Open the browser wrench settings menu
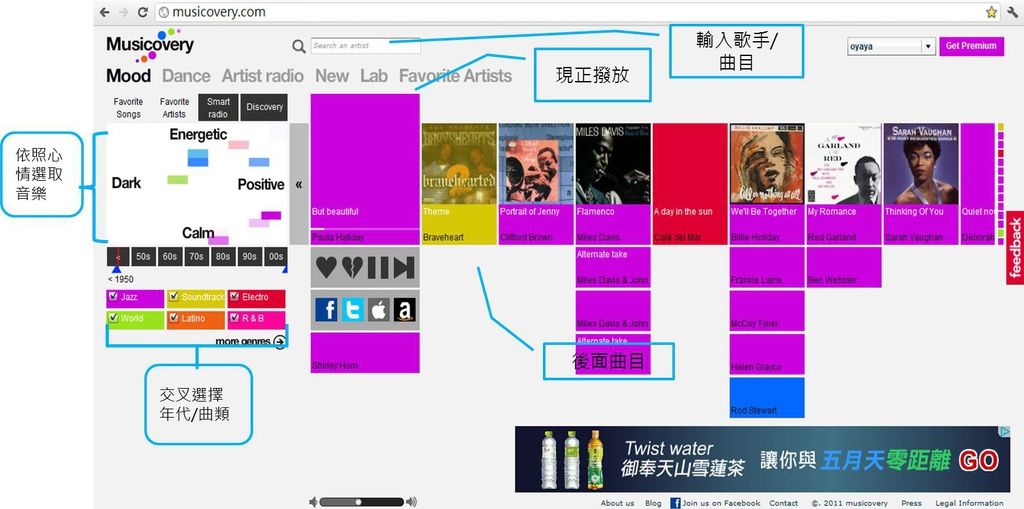Image resolution: width=1024 pixels, height=509 pixels. tap(1013, 12)
